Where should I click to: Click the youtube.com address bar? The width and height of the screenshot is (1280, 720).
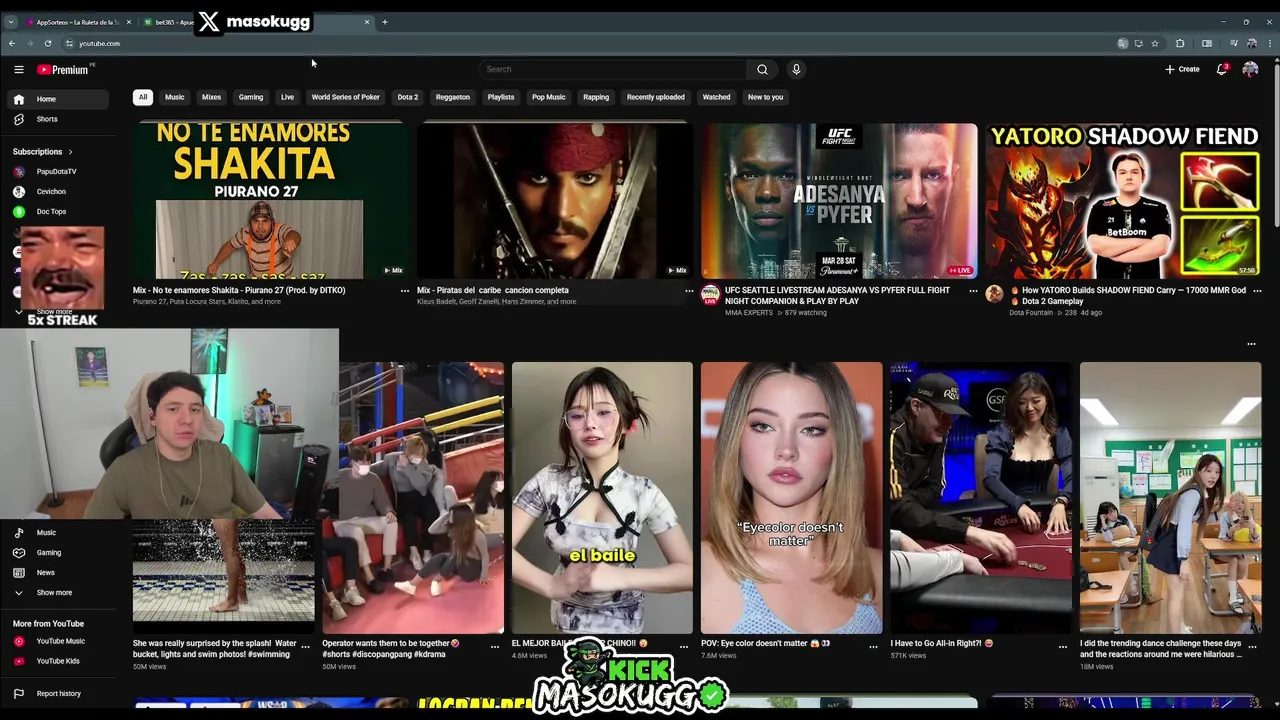click(590, 43)
